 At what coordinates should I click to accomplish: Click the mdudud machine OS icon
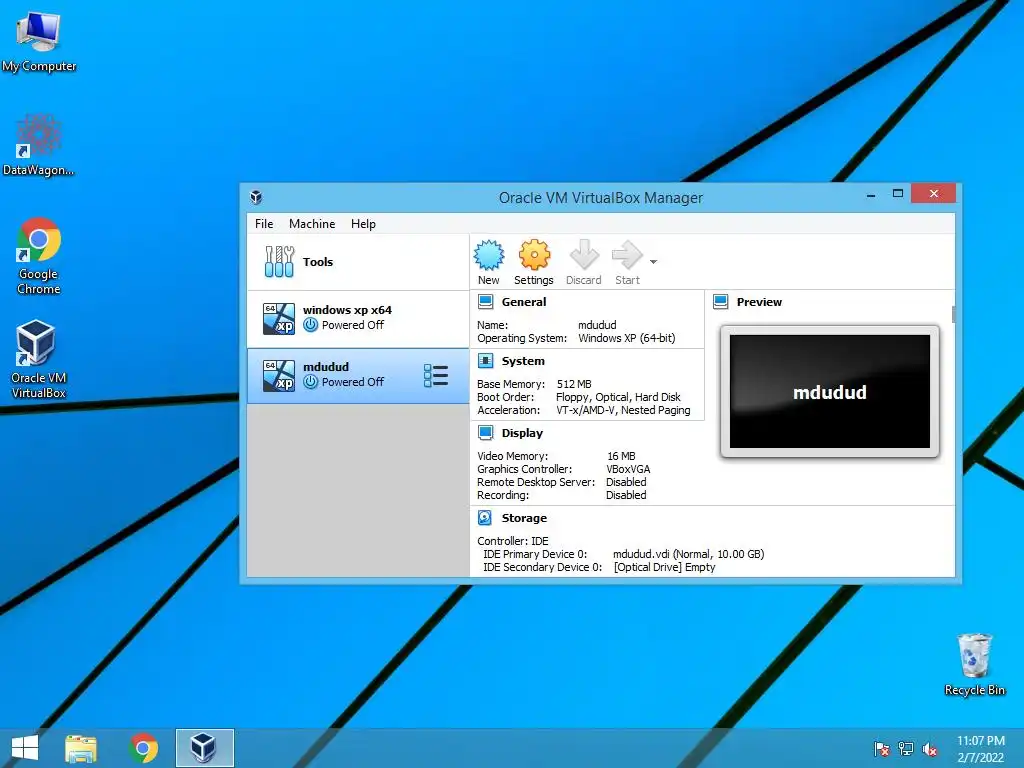point(279,376)
